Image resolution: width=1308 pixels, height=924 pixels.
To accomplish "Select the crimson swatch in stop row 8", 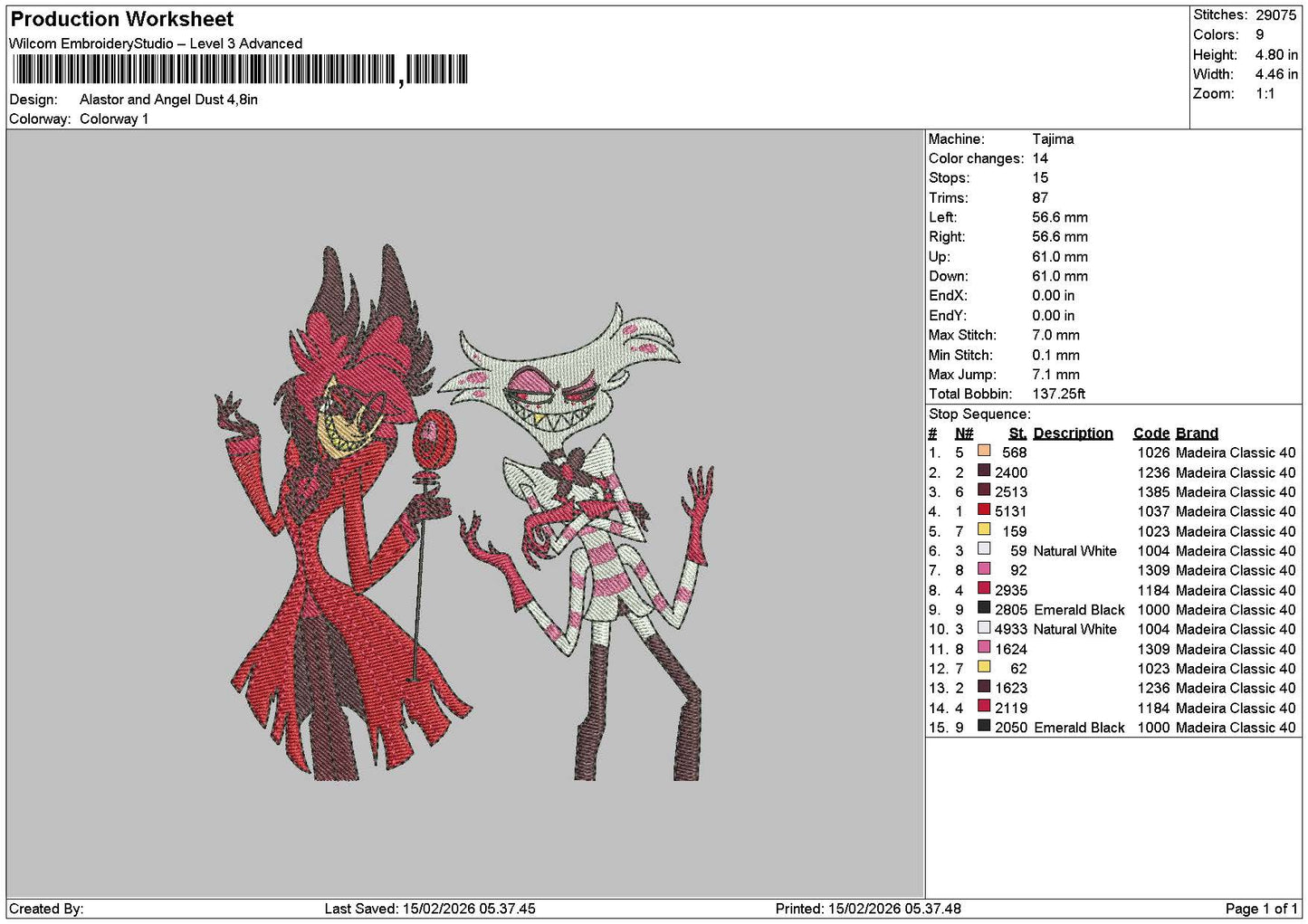I will [x=984, y=588].
